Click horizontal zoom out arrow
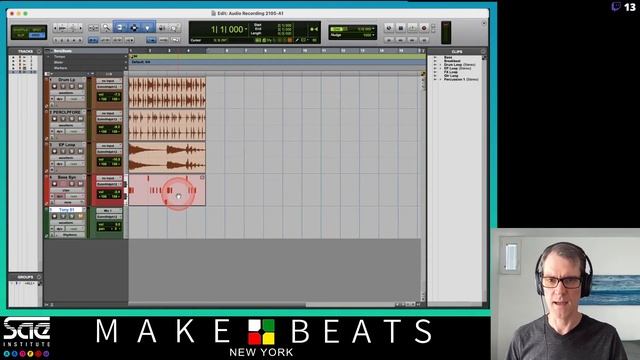The height and width of the screenshot is (360, 640). pyautogui.click(x=55, y=28)
